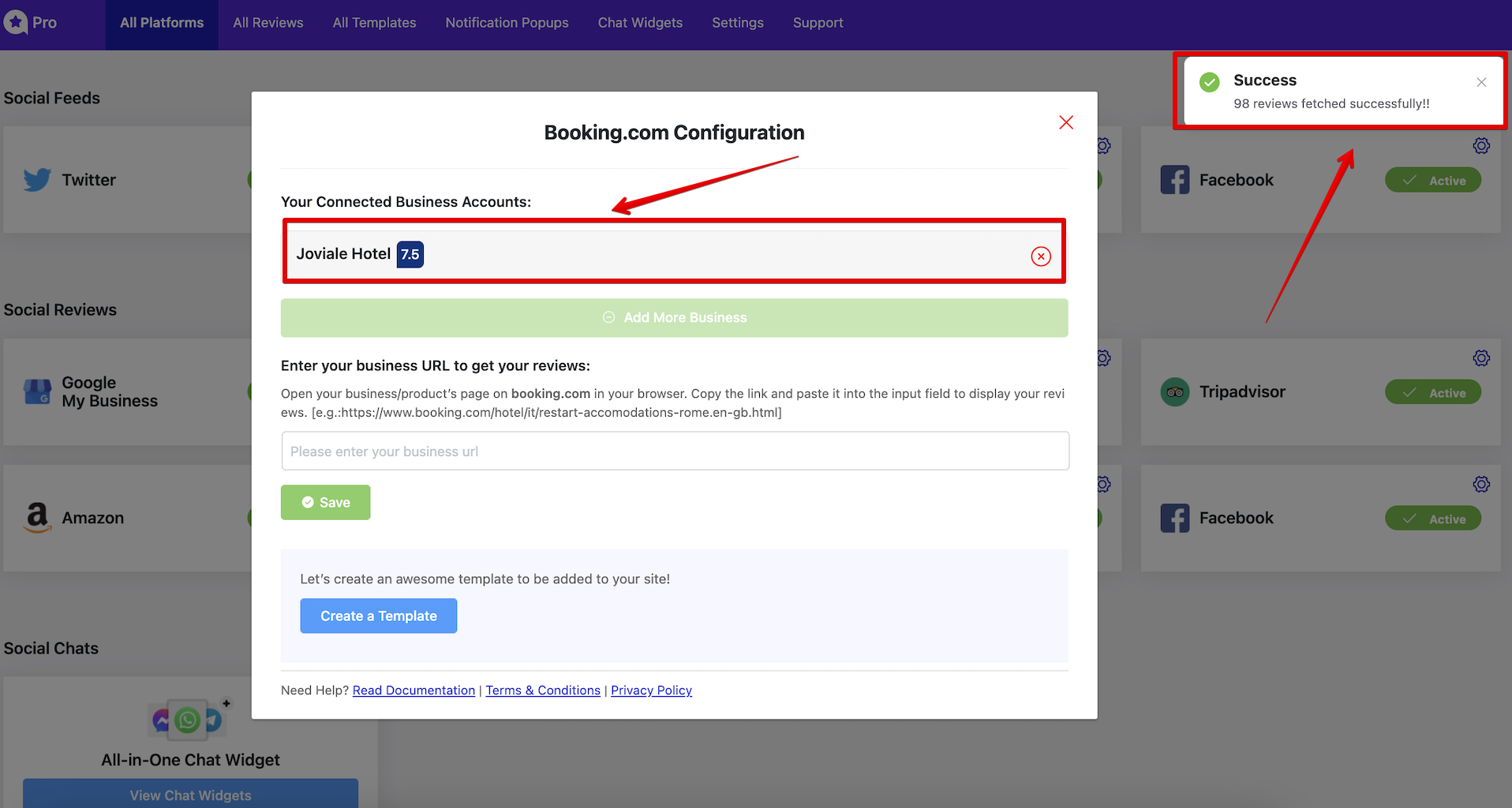Dismiss the Success notification
The width and height of the screenshot is (1512, 808).
click(x=1481, y=82)
